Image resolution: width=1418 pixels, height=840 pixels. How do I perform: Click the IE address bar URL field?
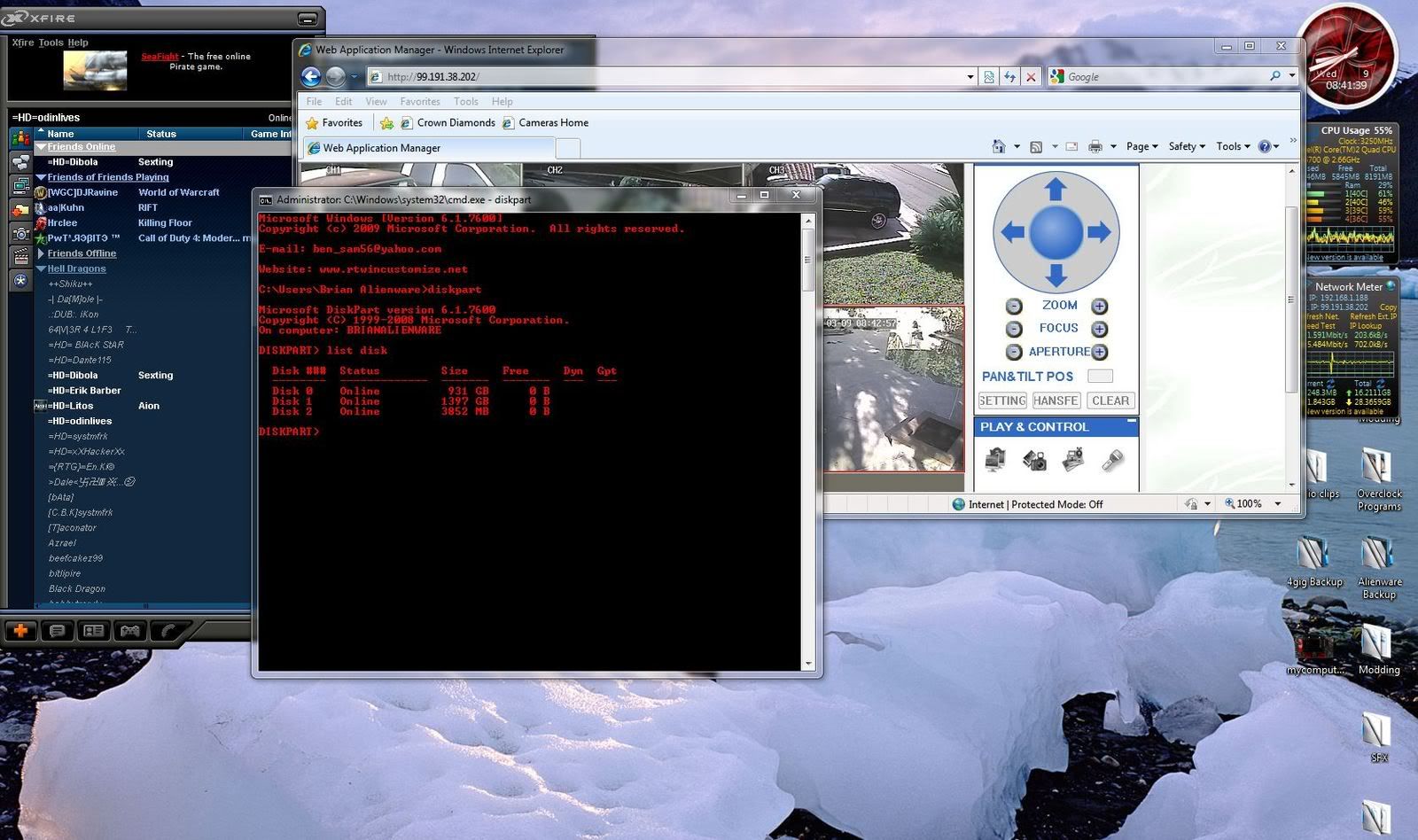(x=666, y=77)
